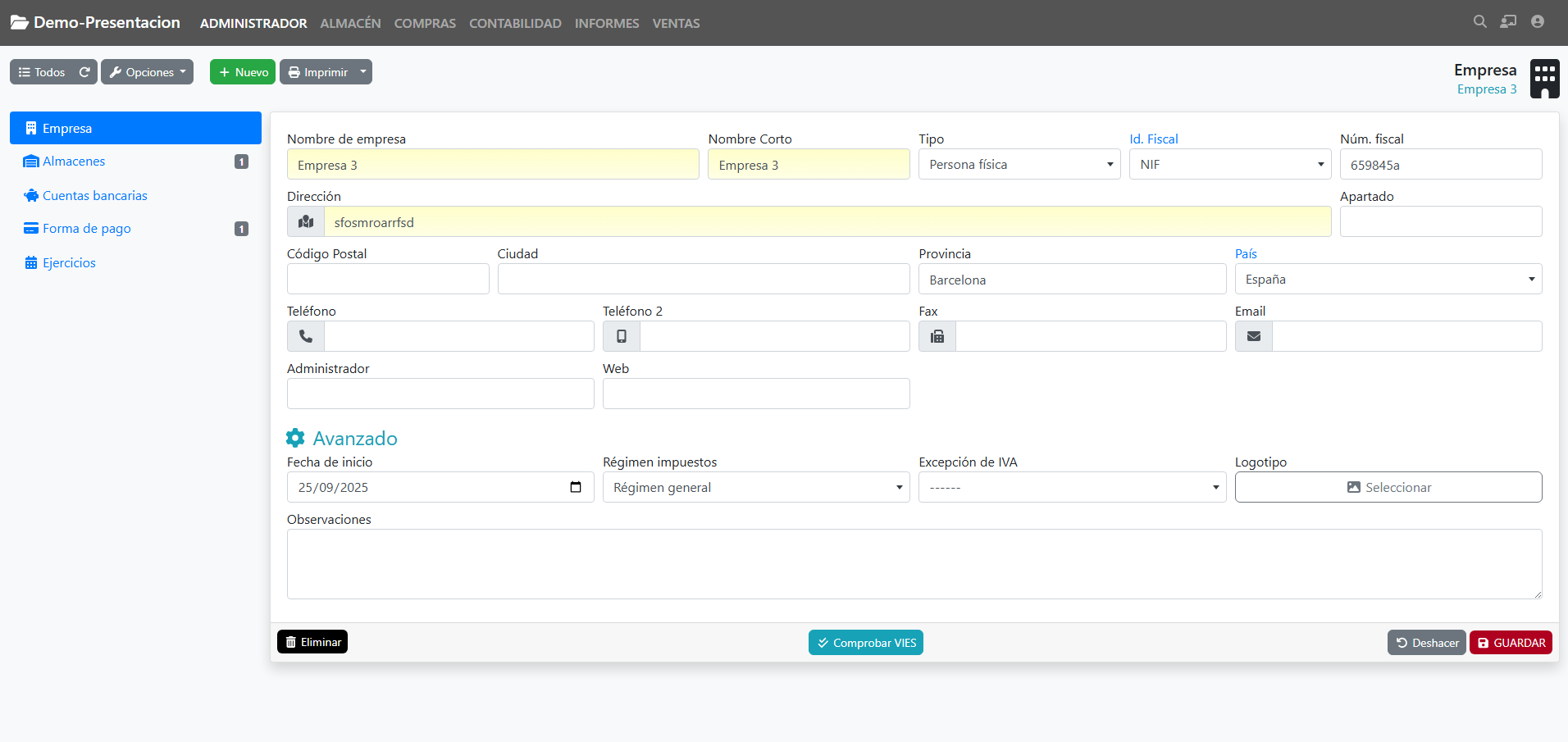This screenshot has width=1568, height=742.
Task: Click Seleccionar to choose a logotipo
Action: click(1388, 488)
